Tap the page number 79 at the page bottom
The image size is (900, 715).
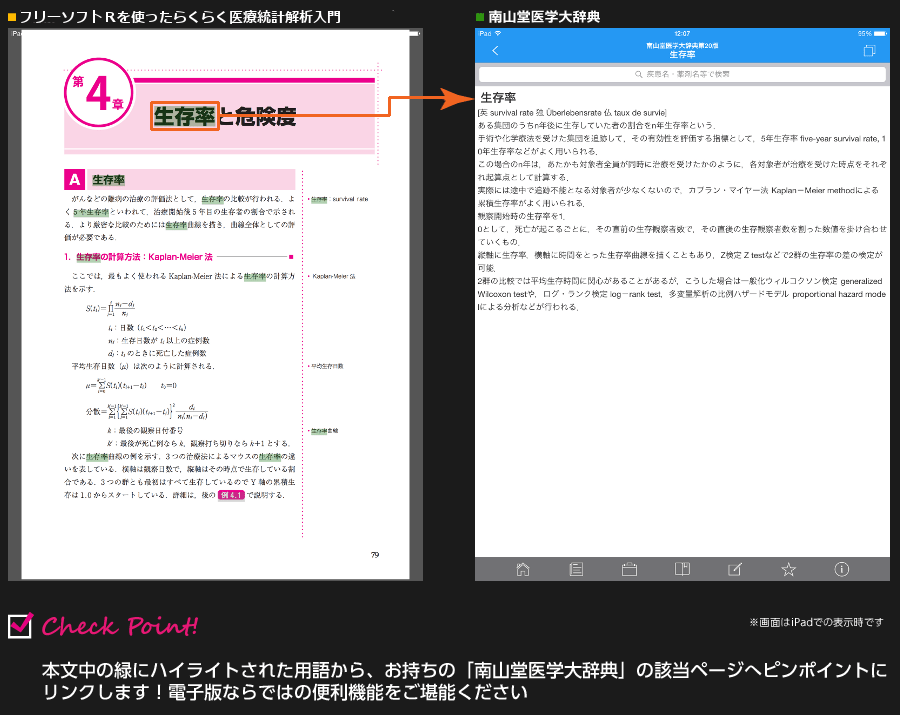tap(373, 554)
